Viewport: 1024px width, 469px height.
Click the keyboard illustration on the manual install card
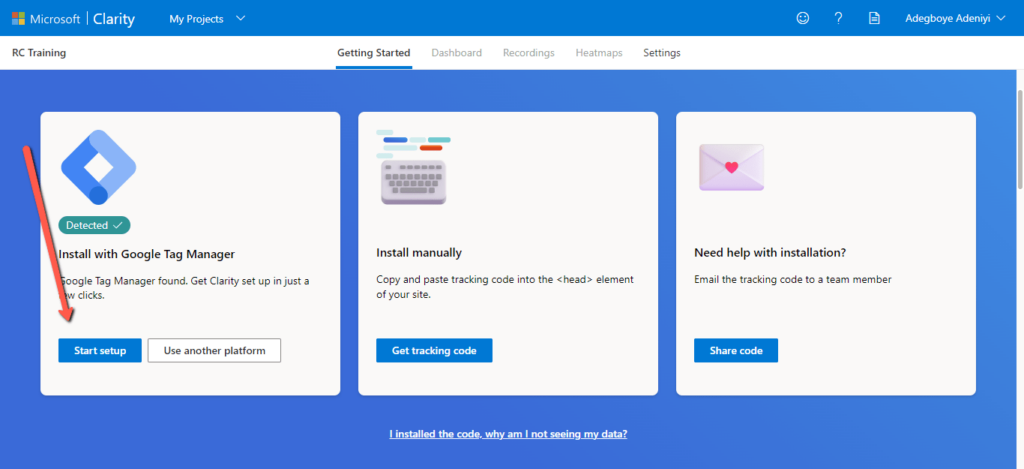point(414,167)
